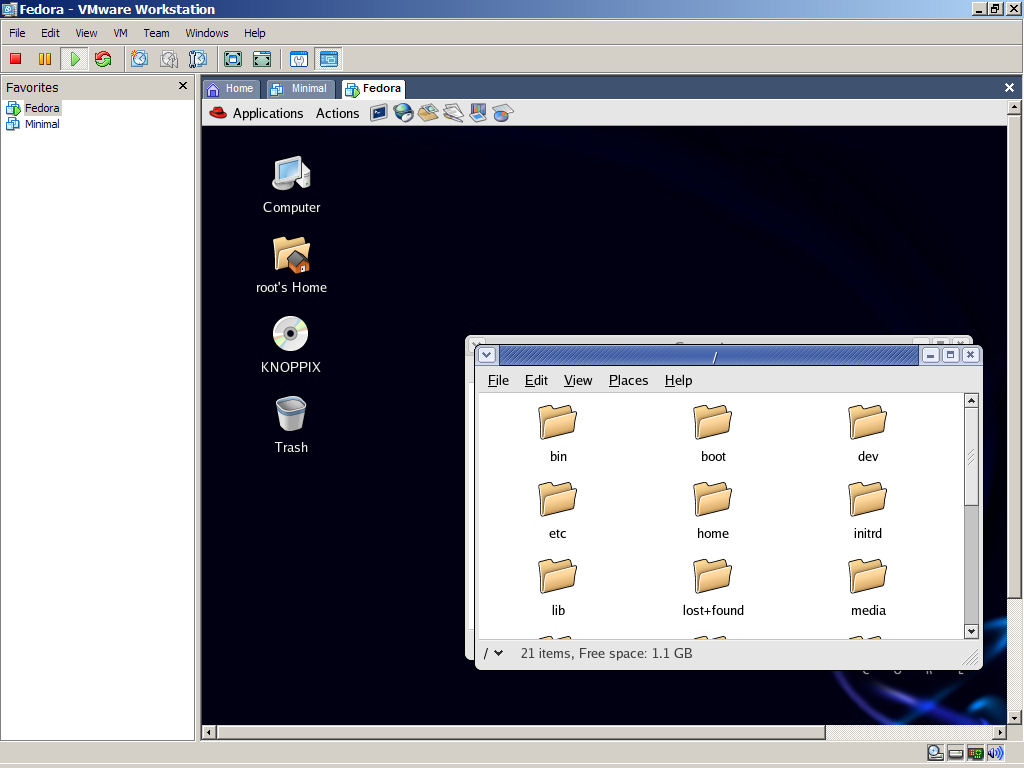1024x768 pixels.
Task: Select the etc folder
Action: pyautogui.click(x=558, y=510)
